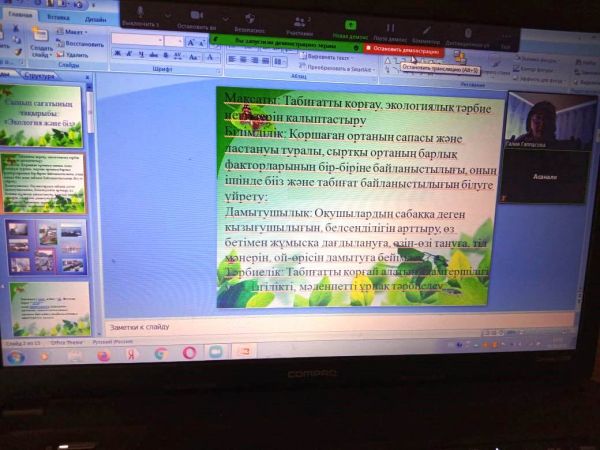
Task: Select the slide thumbnail with photo grid
Action: tap(47, 246)
